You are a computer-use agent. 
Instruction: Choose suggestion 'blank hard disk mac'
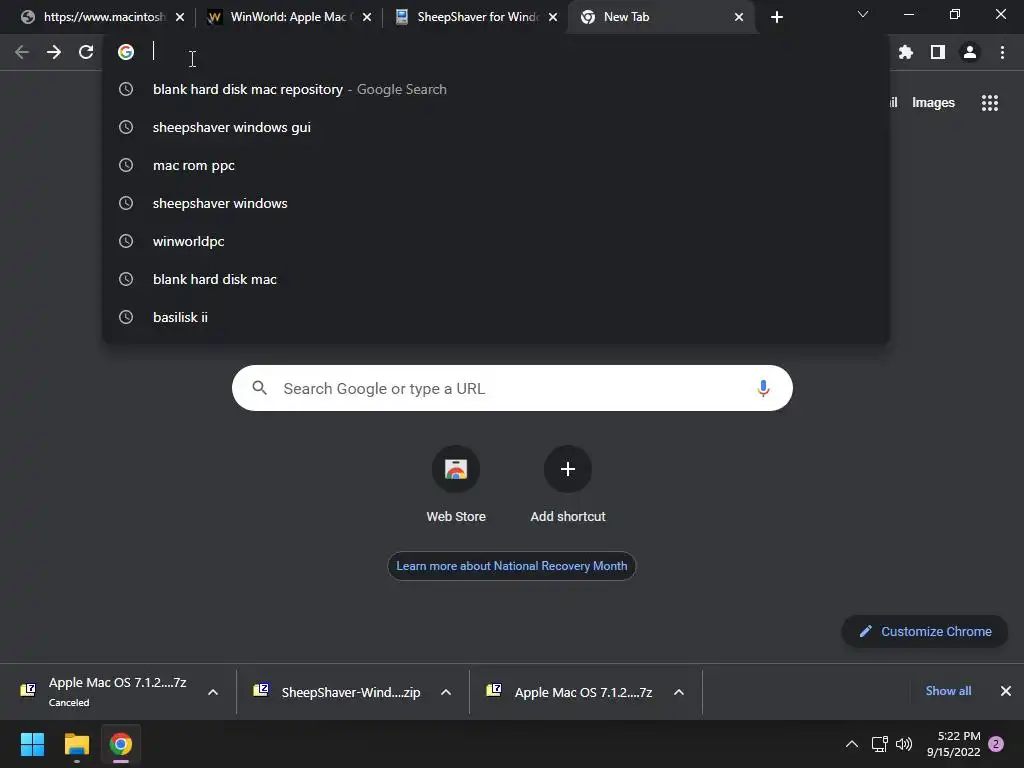coord(496,279)
